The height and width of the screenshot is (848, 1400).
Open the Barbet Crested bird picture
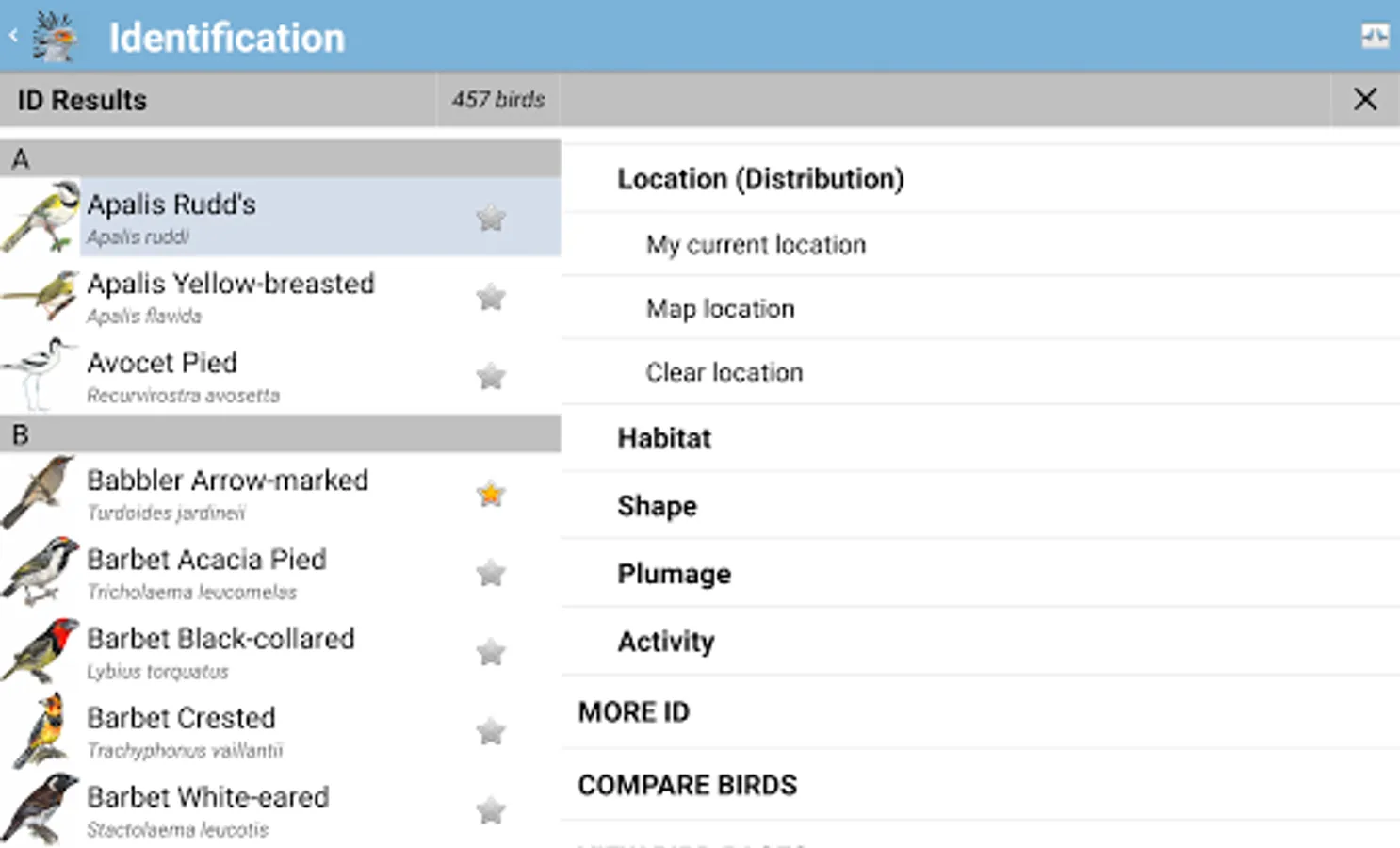click(x=41, y=730)
